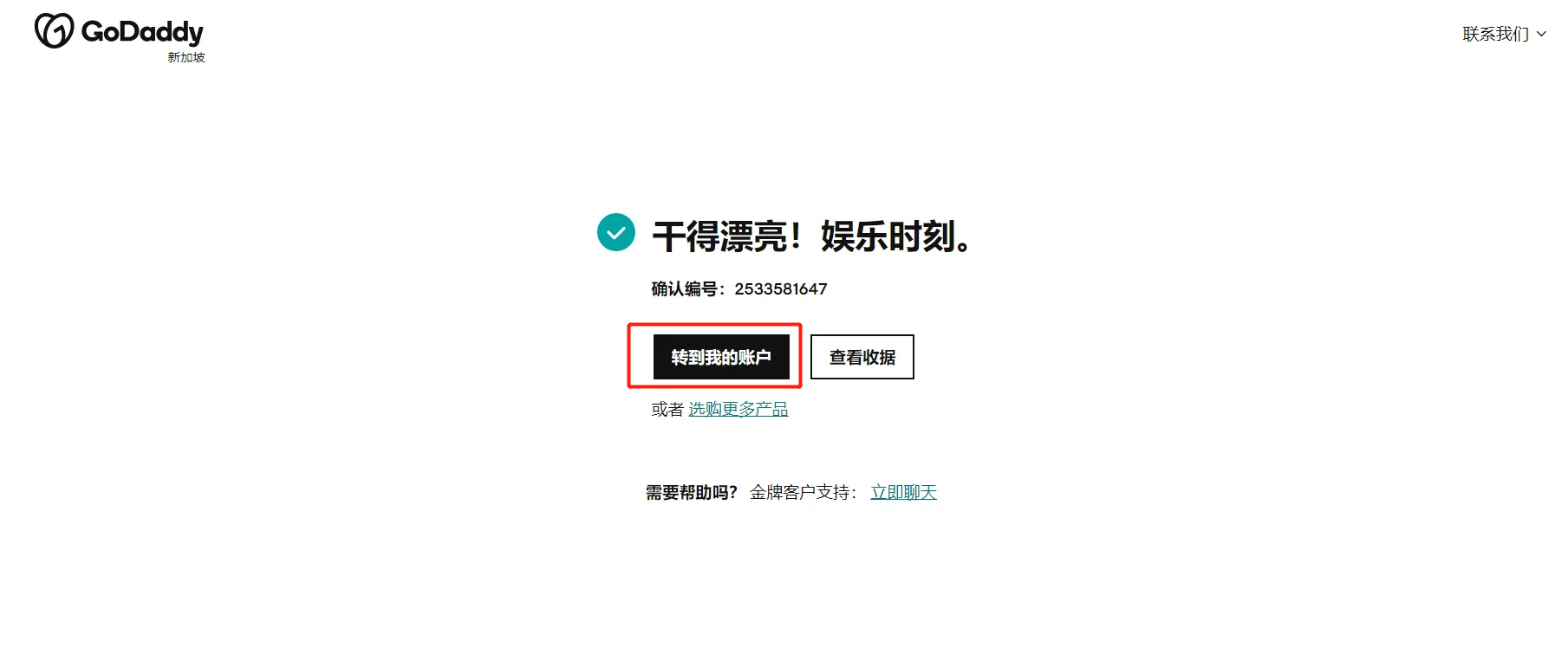
Task: Open 查看收据 to view the receipt
Action: [x=862, y=357]
